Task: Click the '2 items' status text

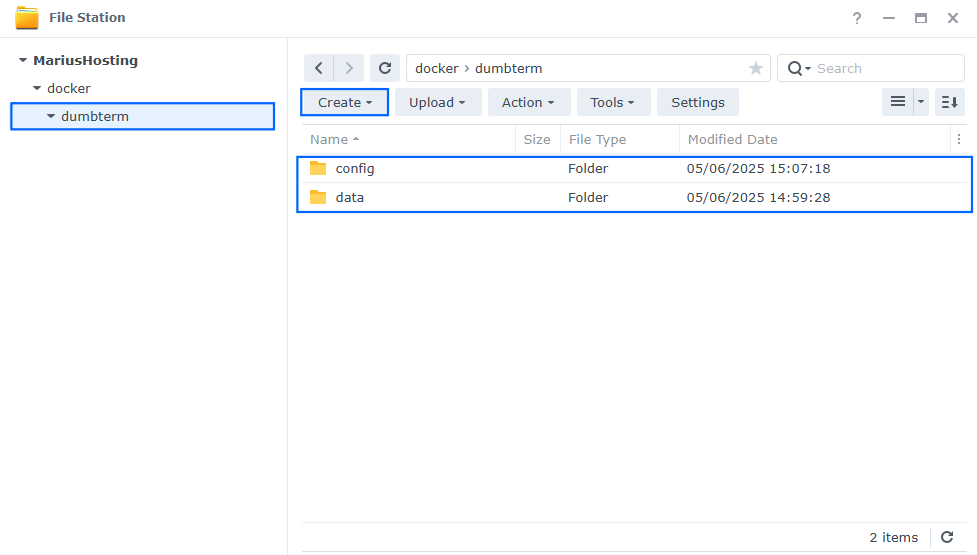Action: (894, 537)
